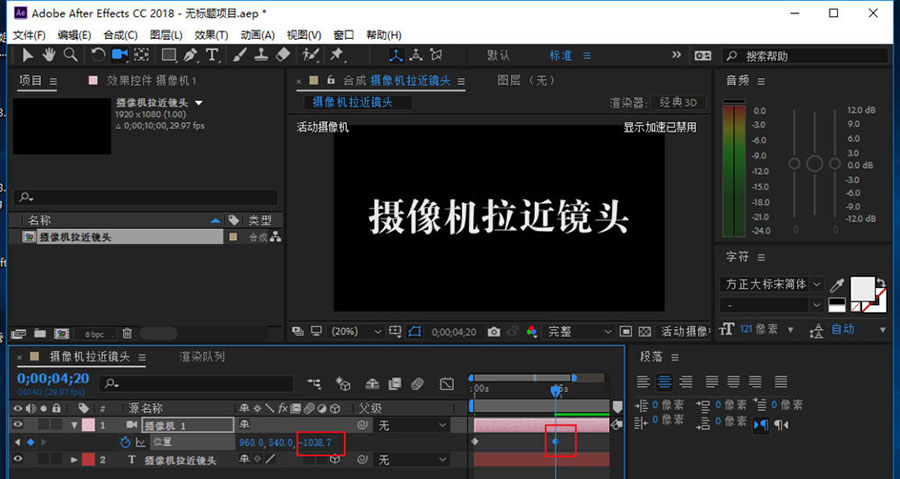Toggle visibility of the text layer 2
This screenshot has width=900, height=479.
point(20,459)
